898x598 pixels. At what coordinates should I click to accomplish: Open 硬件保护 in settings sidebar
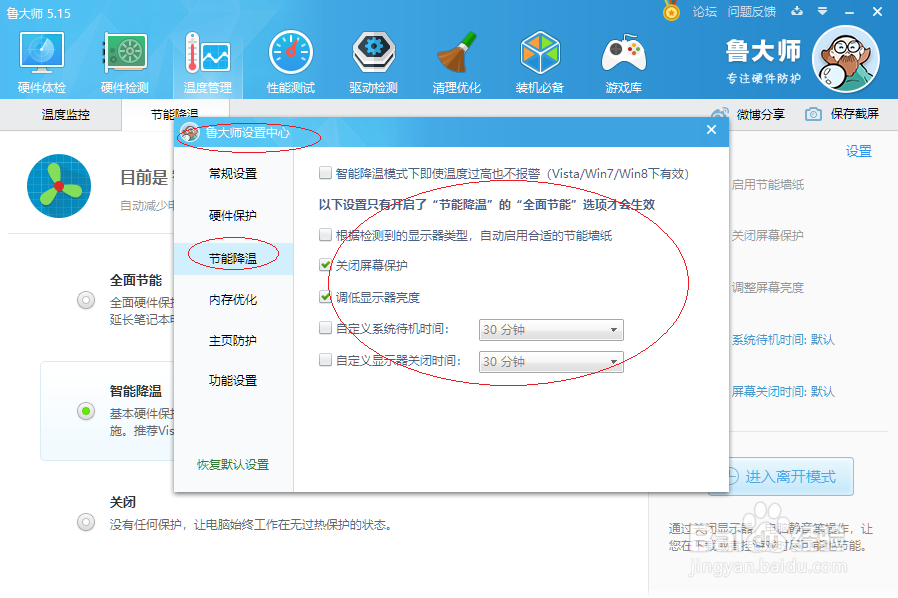233,215
